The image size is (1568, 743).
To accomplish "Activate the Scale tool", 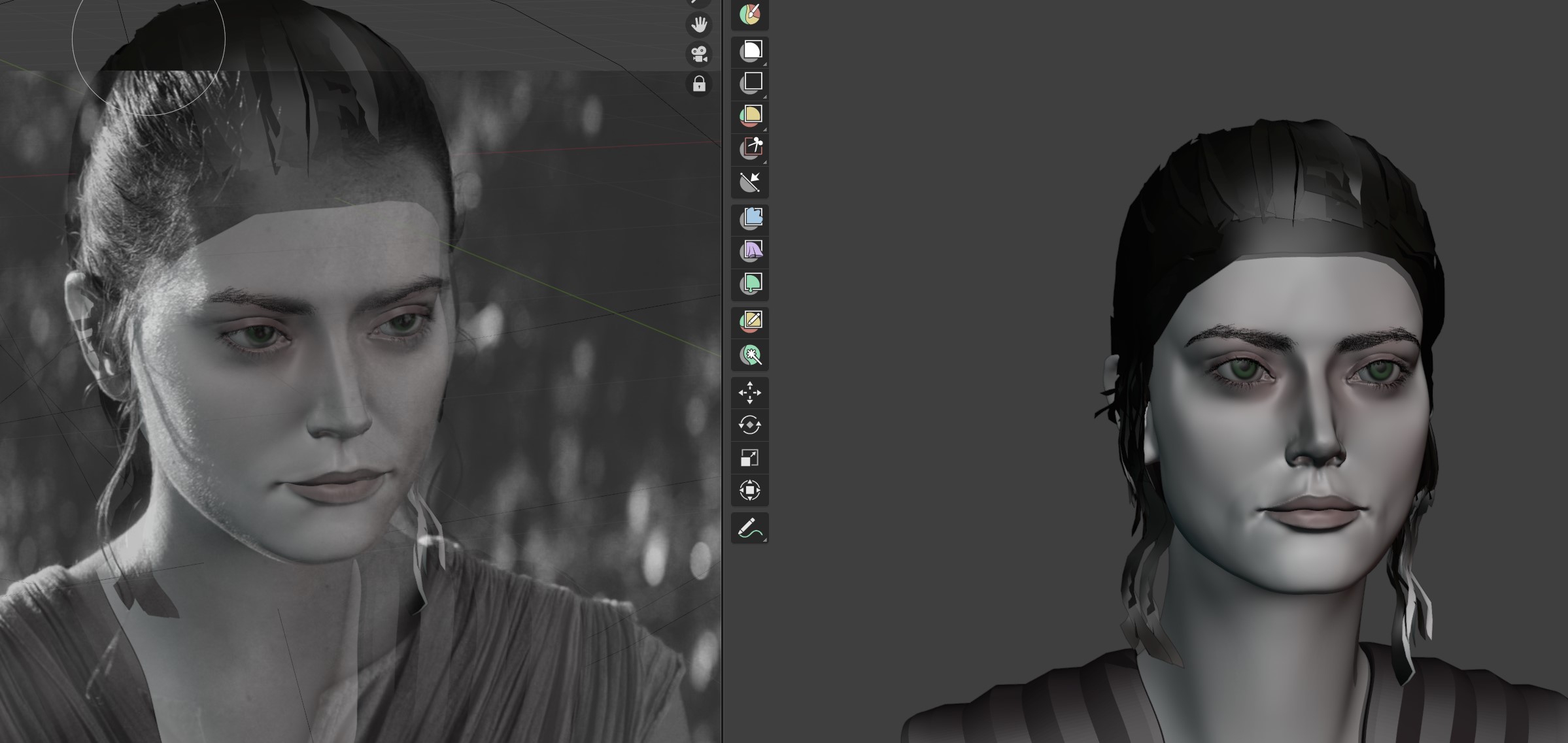I will tap(750, 458).
